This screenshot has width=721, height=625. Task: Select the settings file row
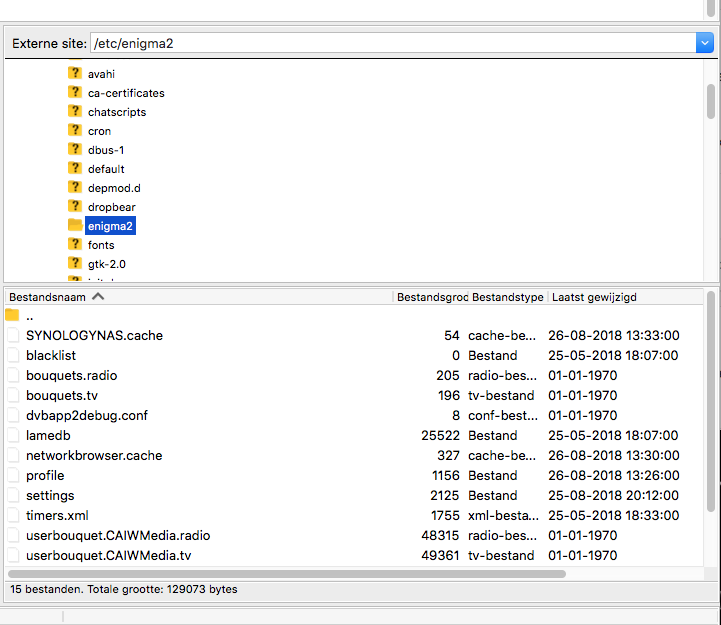tap(50, 496)
